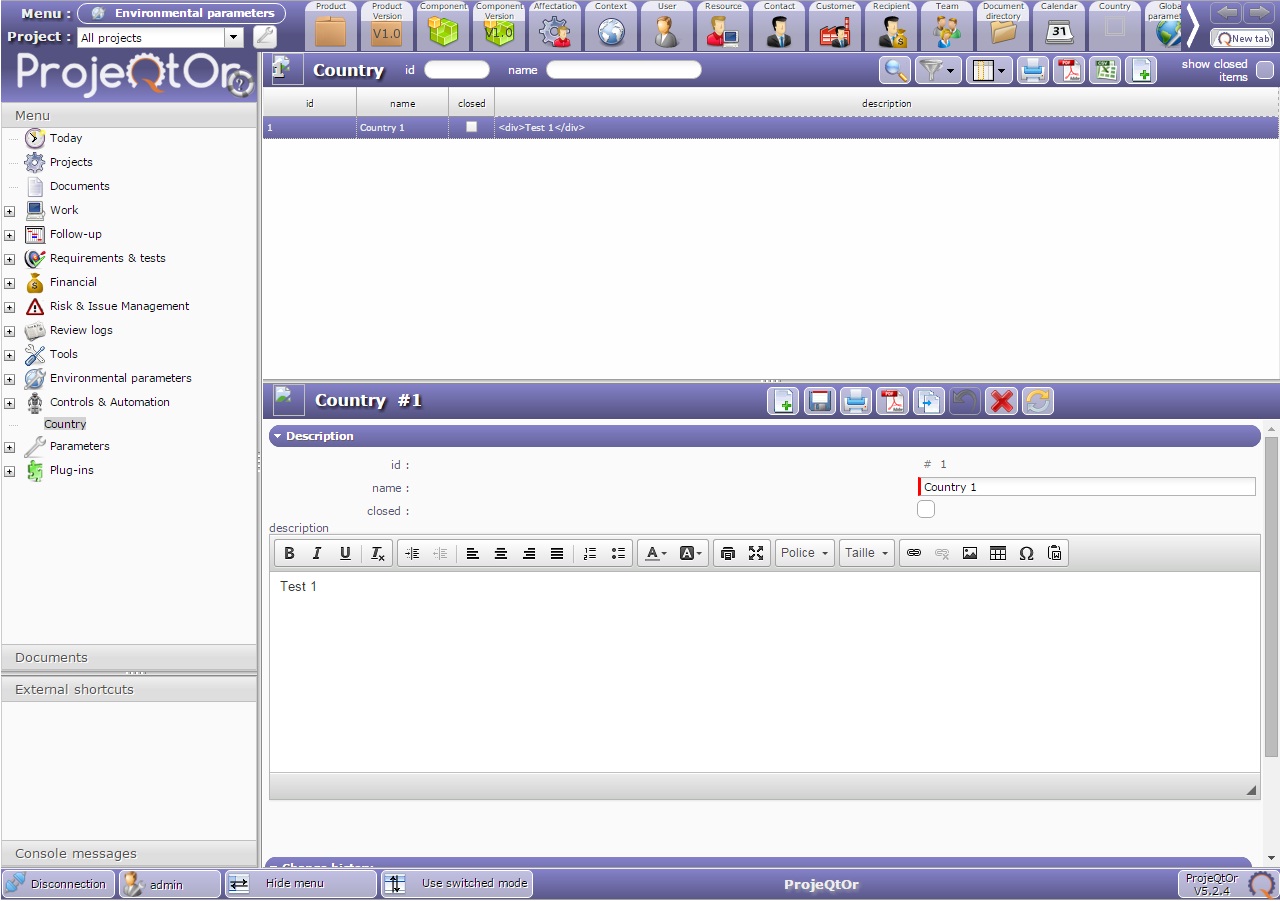Collapse the Description section
This screenshot has height=901, width=1280.
(x=277, y=436)
